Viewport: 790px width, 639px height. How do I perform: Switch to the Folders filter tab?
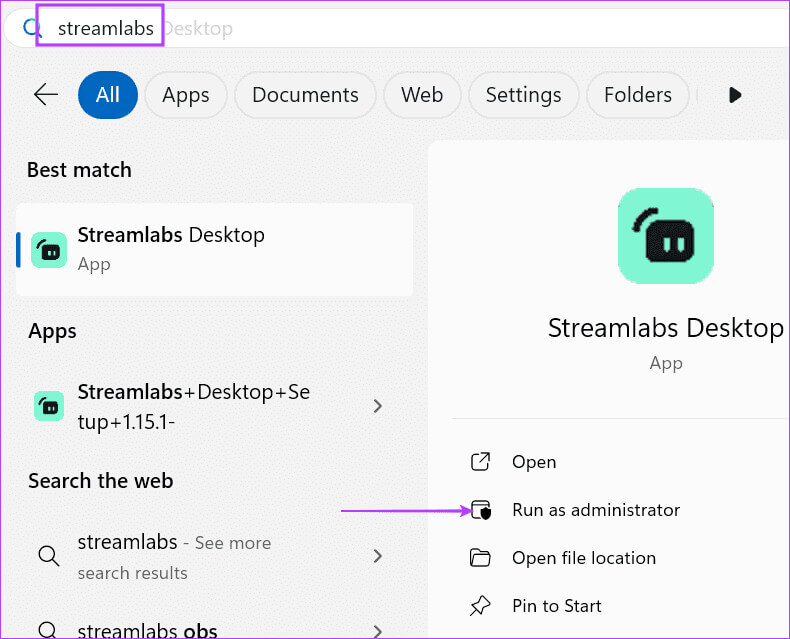tap(638, 95)
